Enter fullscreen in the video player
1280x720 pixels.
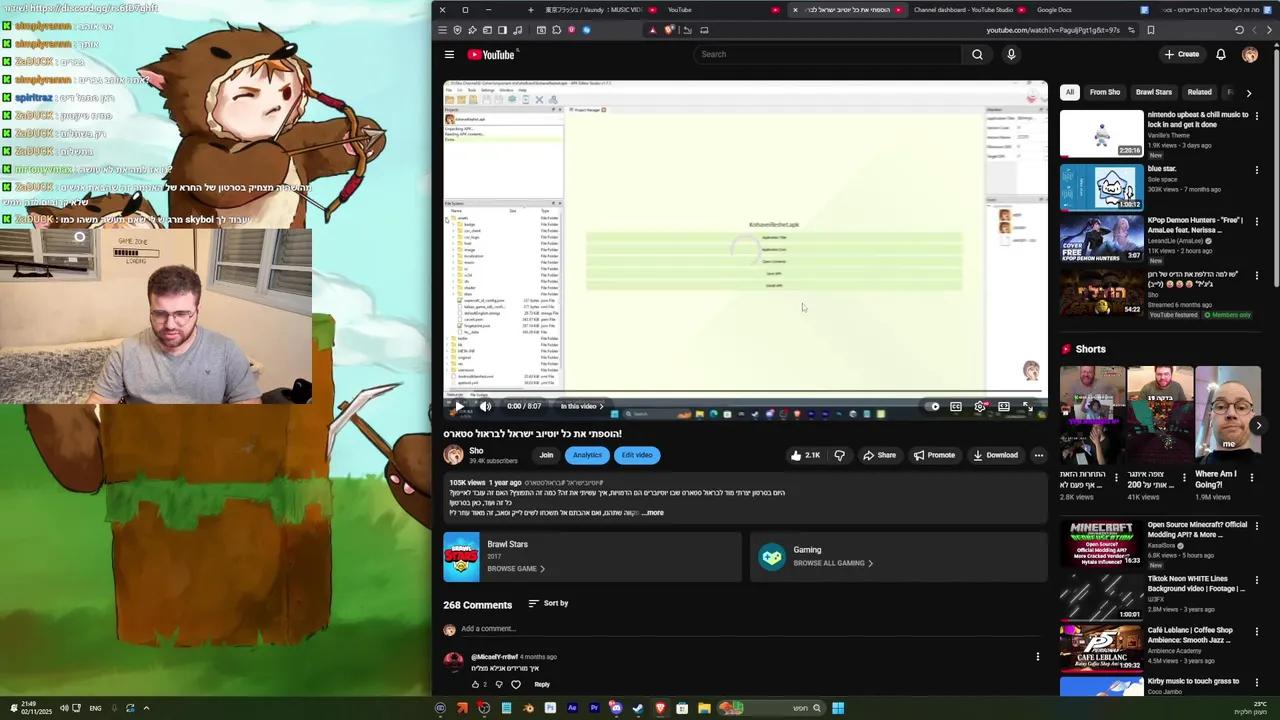pos(1027,406)
